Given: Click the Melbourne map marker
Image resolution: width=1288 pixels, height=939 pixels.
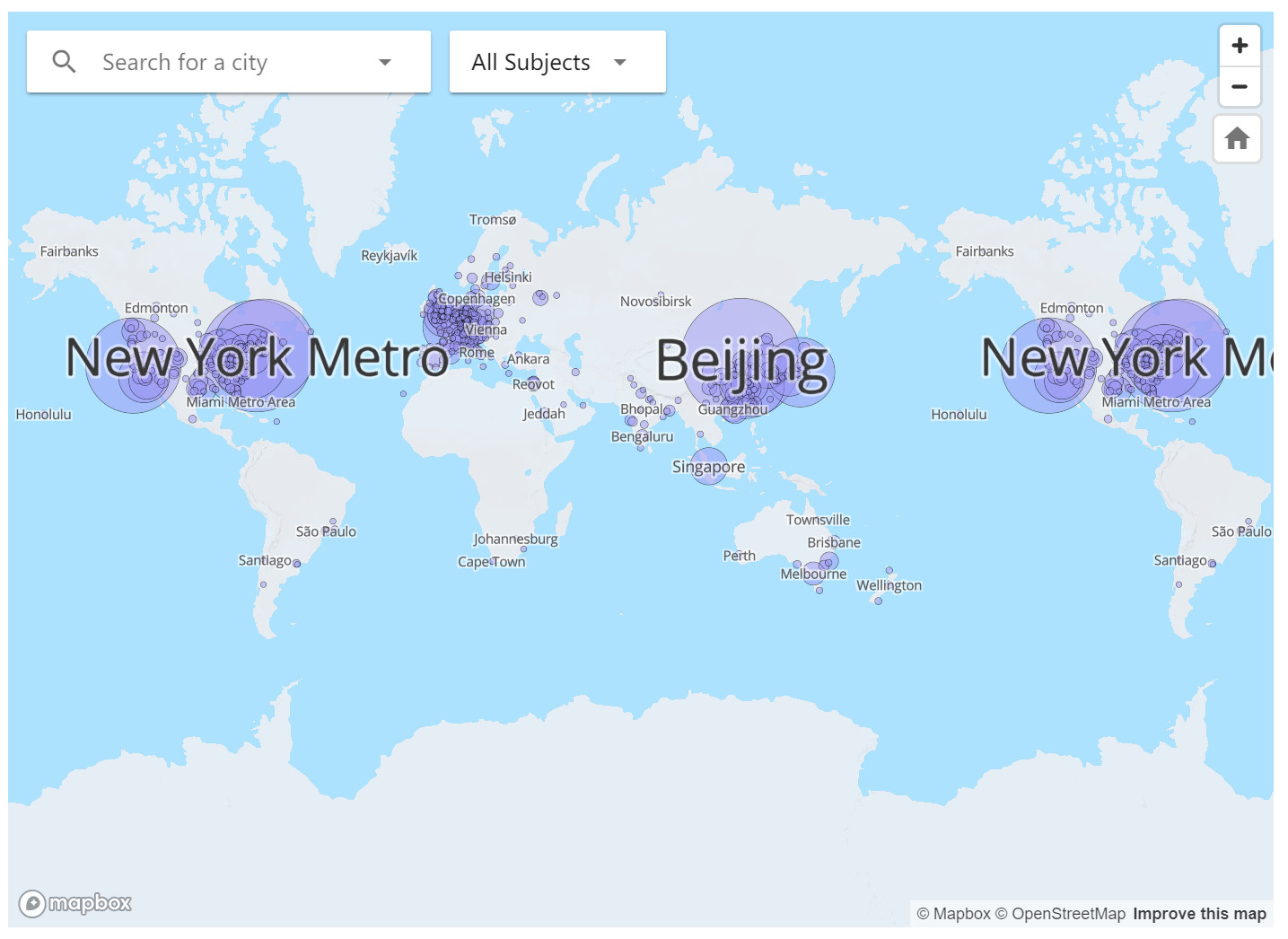Looking at the screenshot, I should (x=813, y=574).
